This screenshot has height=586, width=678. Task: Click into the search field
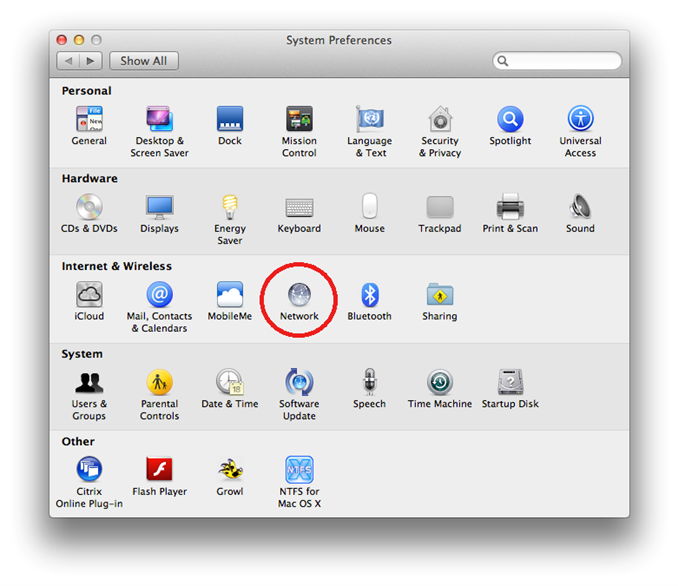562,61
